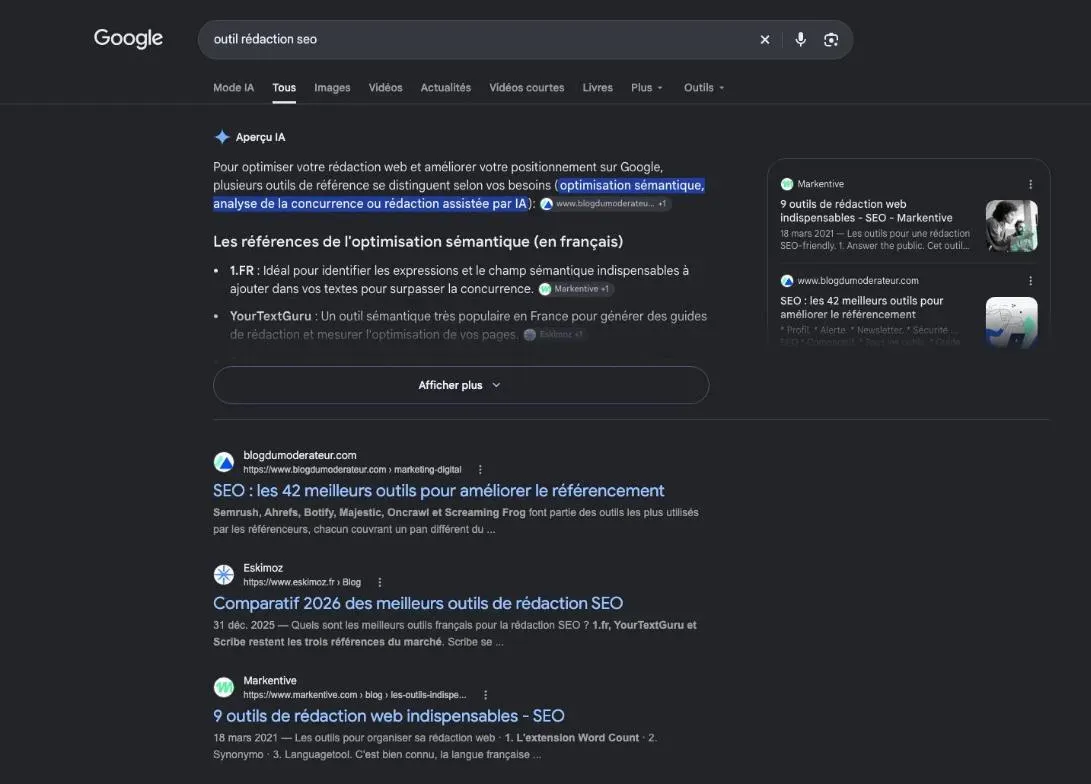
Task: Click the highlighted optimisation sémantique text
Action: point(632,185)
